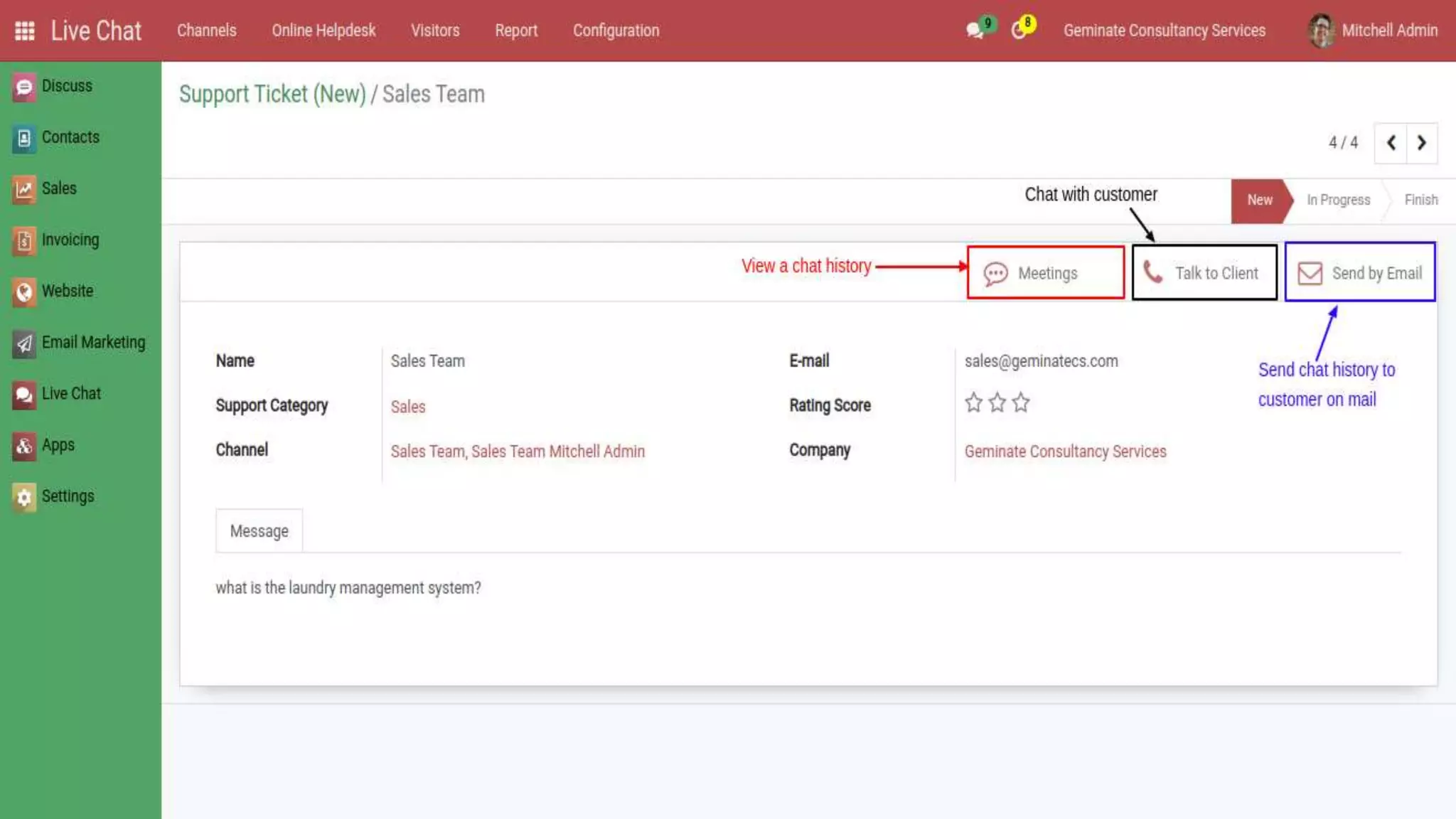
Task: Set the rating score to the first star
Action: (x=973, y=403)
